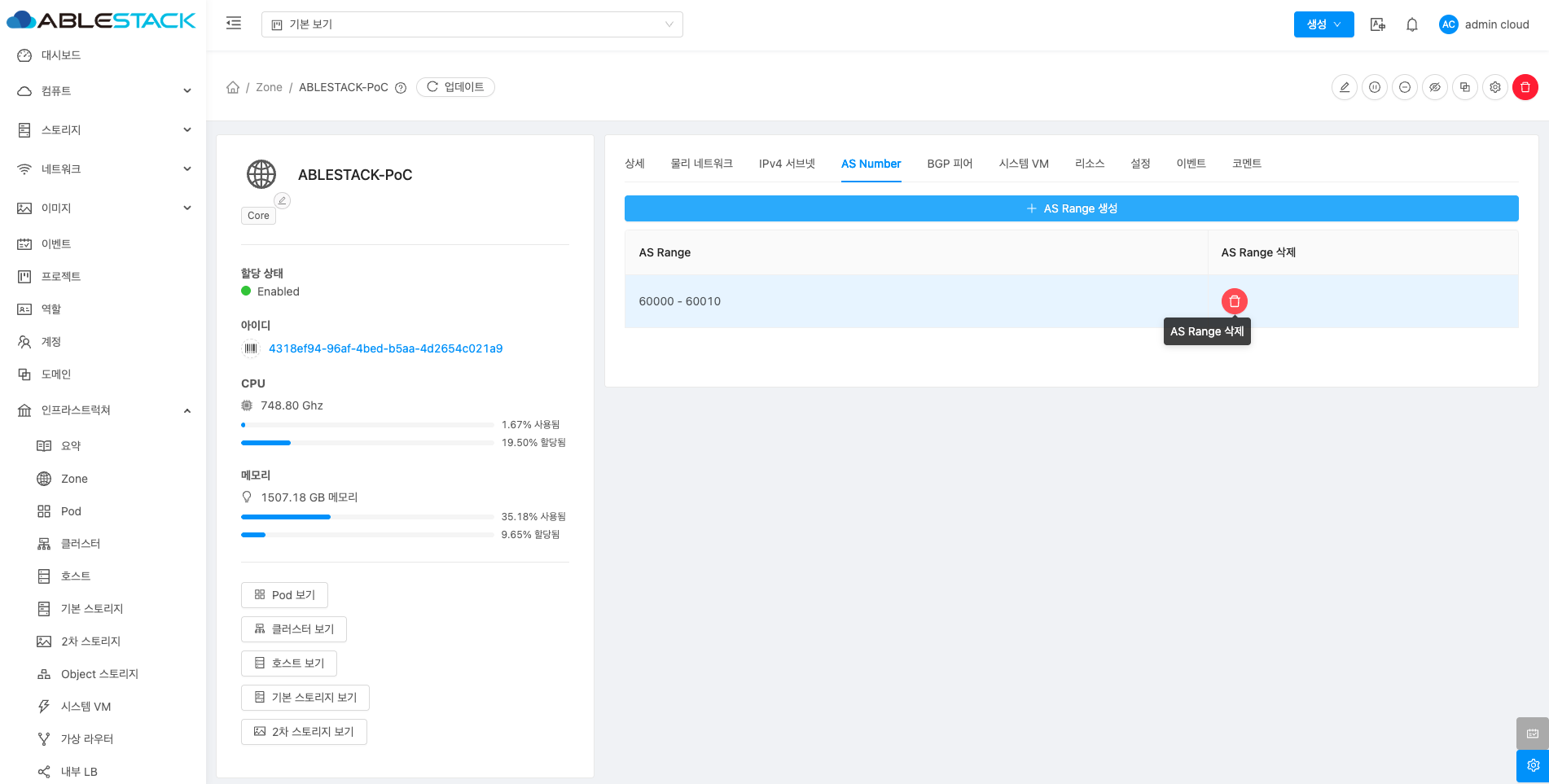Click the home icon in breadcrumb

pyautogui.click(x=233, y=87)
